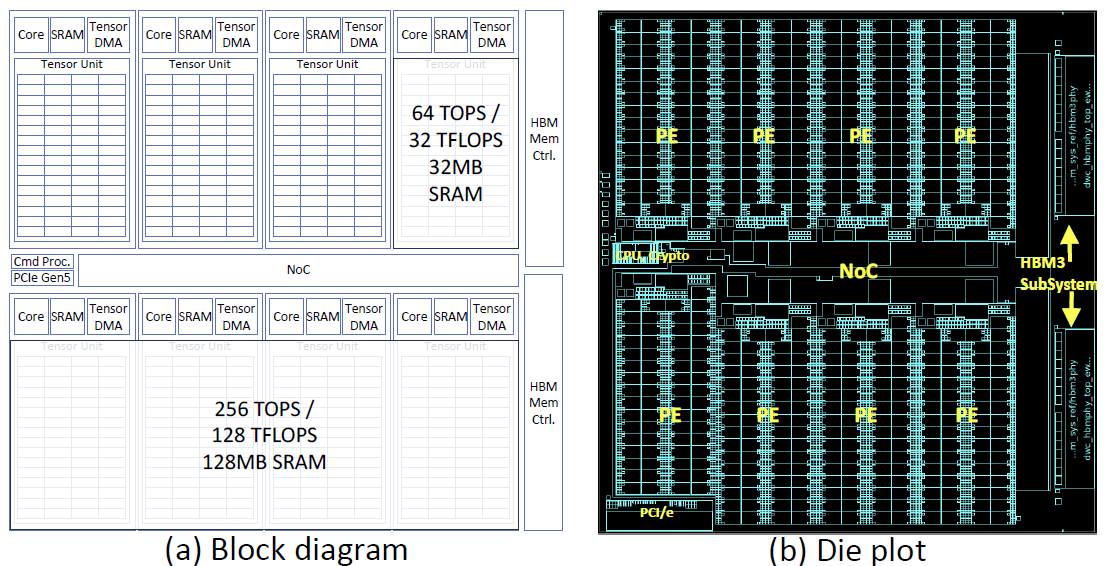The width and height of the screenshot is (1108, 566).
Task: Click the white NoC bar in block diagram
Action: pyautogui.click(x=298, y=270)
